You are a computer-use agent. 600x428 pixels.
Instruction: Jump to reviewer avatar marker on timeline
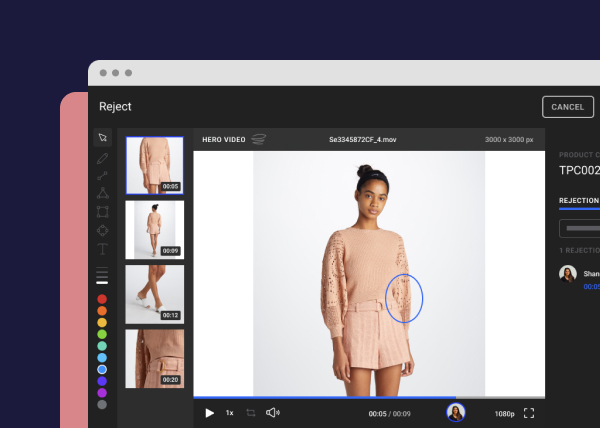coord(456,413)
